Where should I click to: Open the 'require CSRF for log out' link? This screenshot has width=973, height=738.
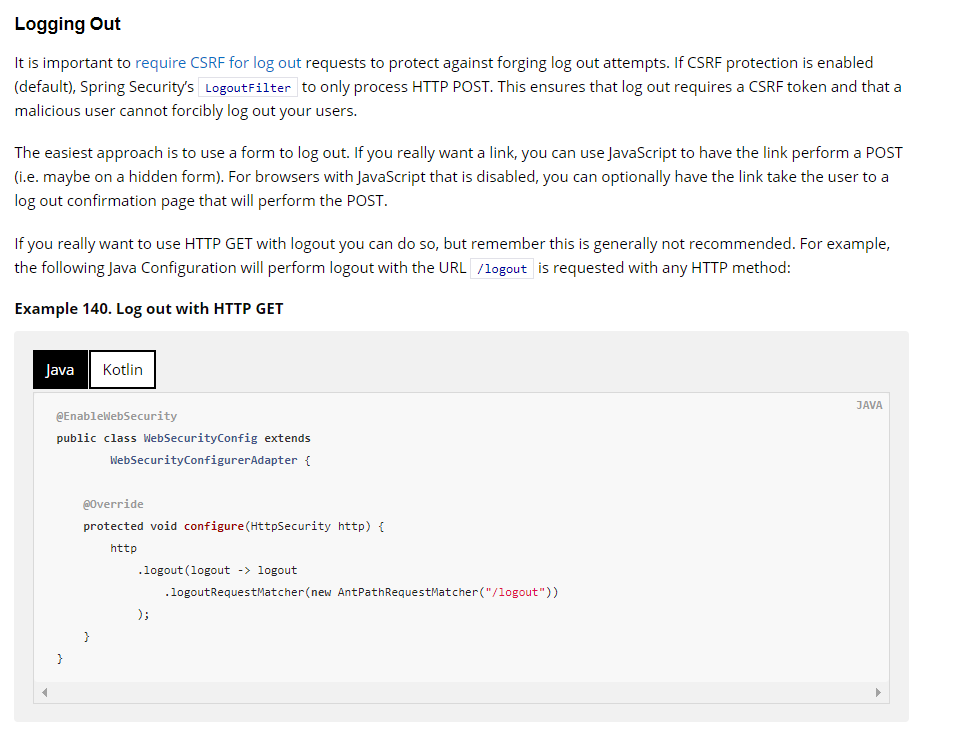[x=218, y=62]
